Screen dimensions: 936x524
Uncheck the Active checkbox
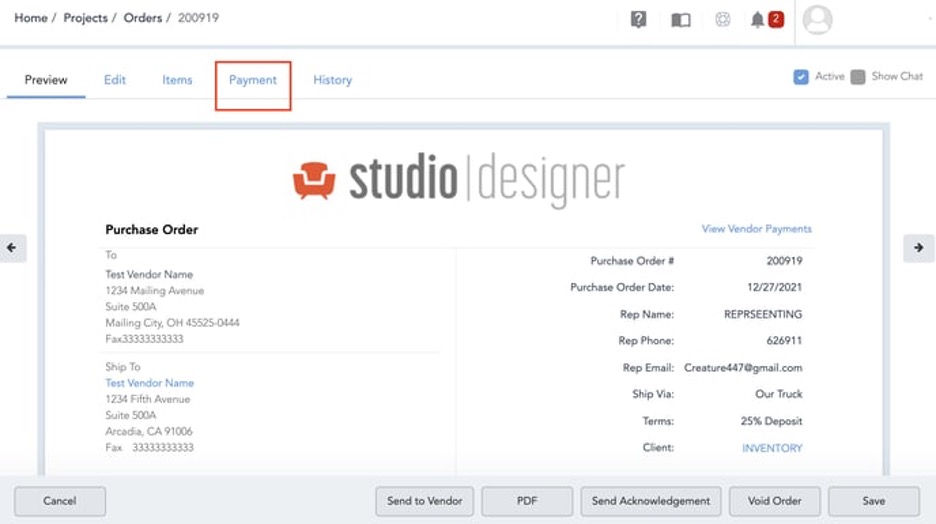(x=800, y=77)
